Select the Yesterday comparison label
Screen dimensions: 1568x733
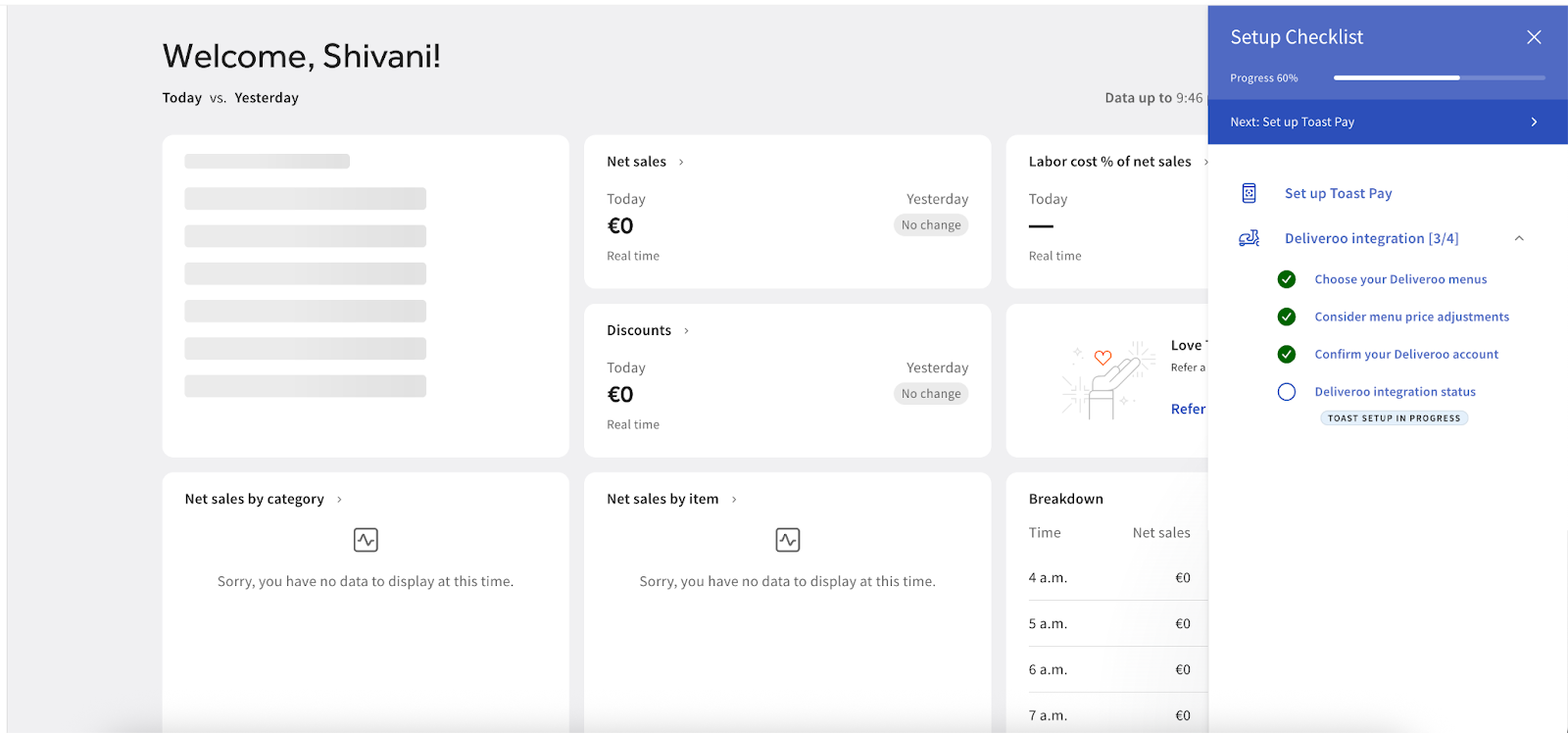(267, 98)
